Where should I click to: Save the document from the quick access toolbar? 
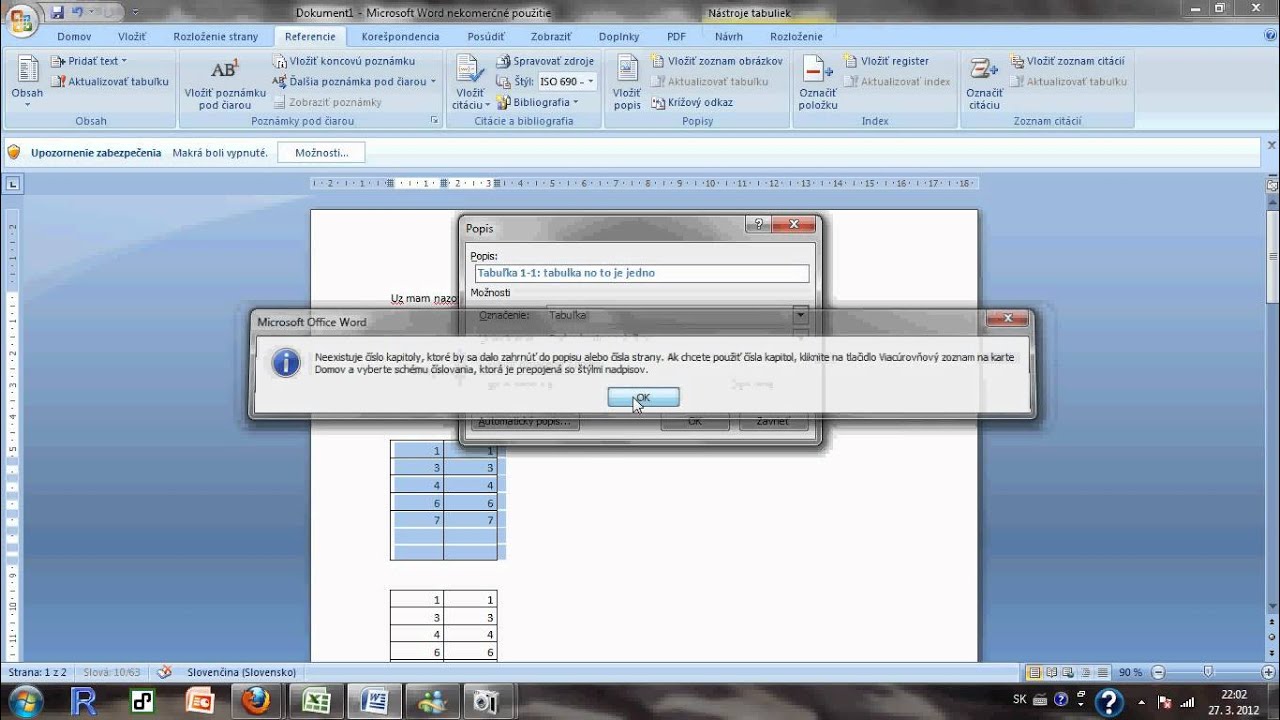click(57, 12)
